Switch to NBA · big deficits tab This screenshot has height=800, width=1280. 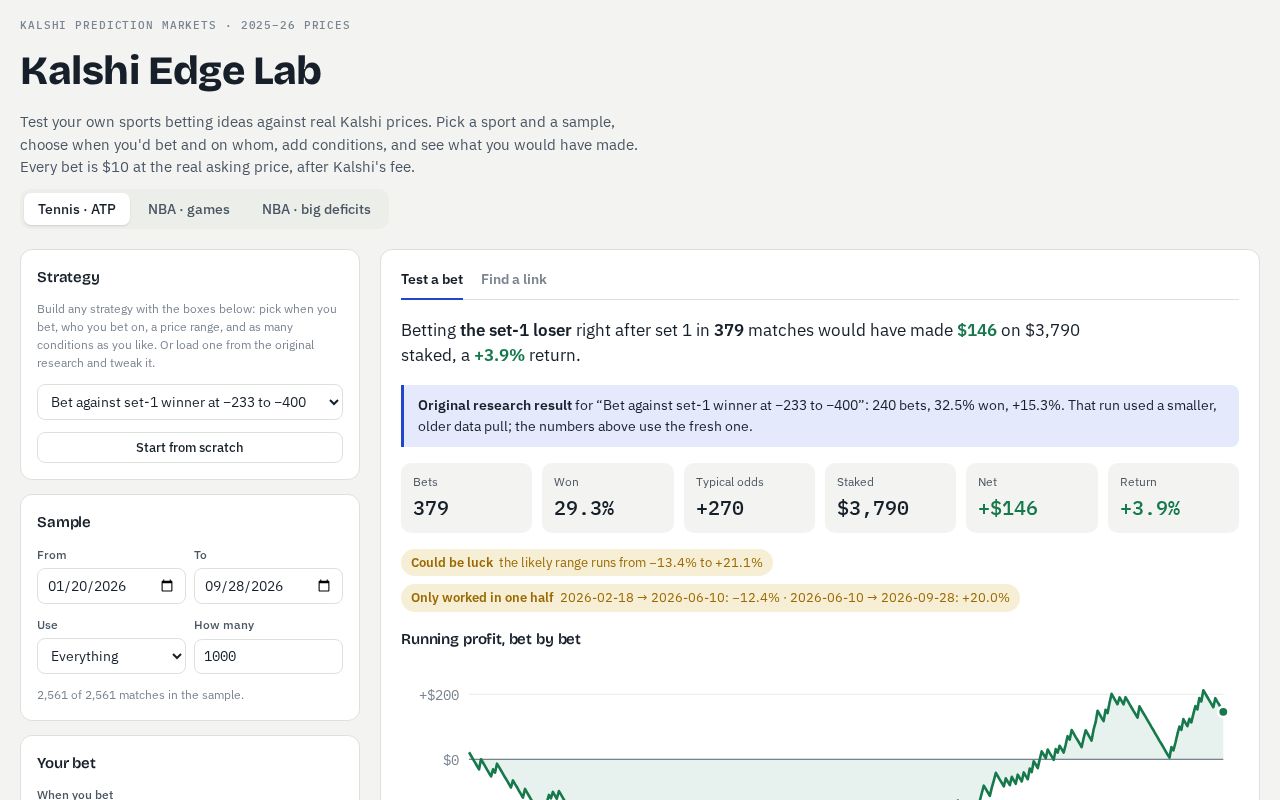(x=316, y=209)
